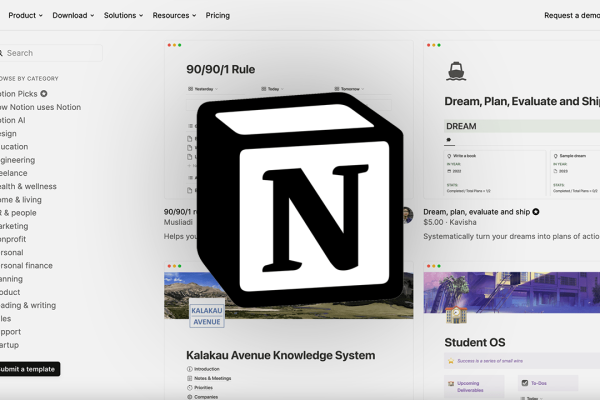This screenshot has height=400, width=600.
Task: Open Reading & writing category
Action: (x=28, y=305)
